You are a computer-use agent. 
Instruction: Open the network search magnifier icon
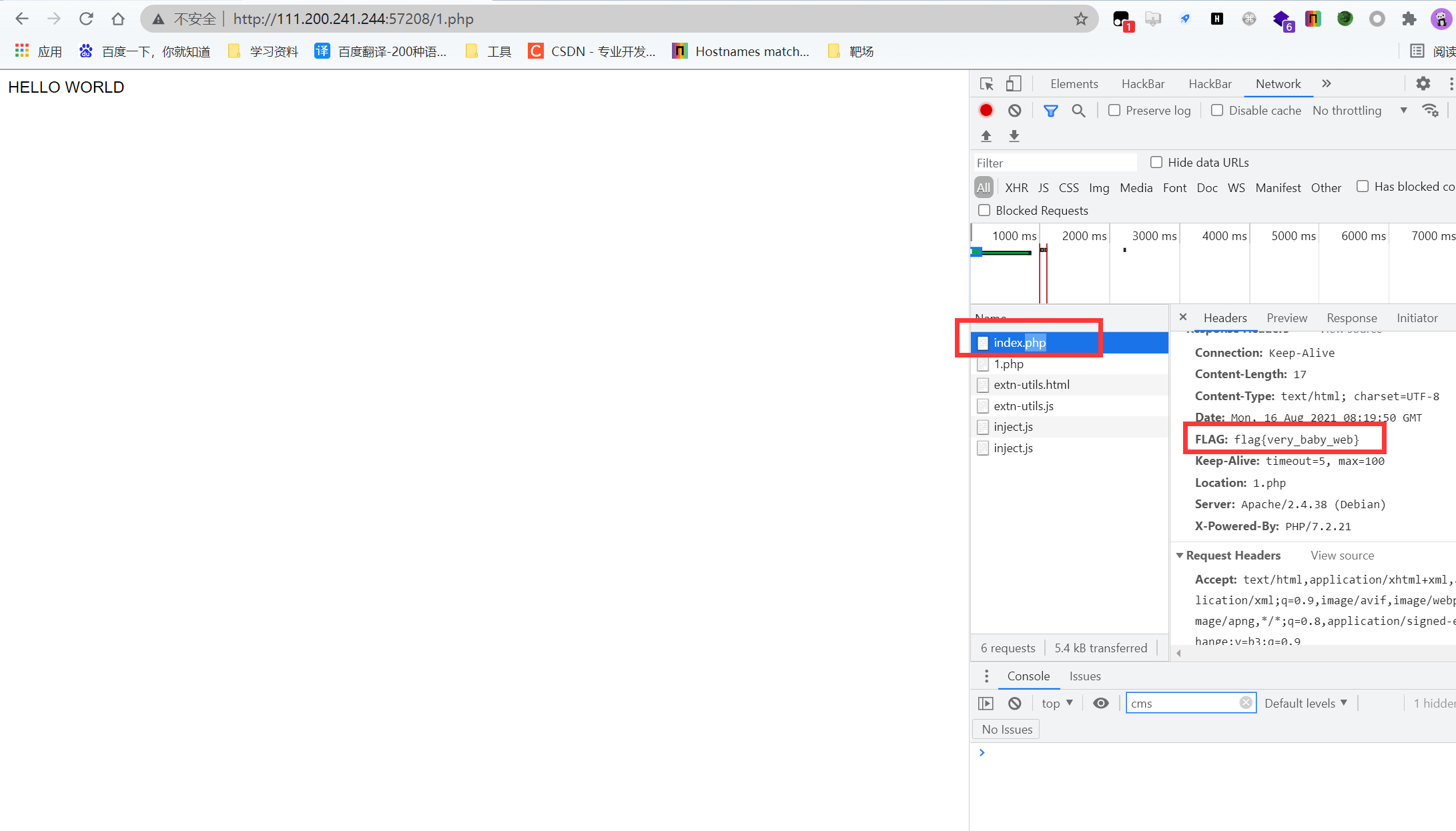click(x=1078, y=111)
